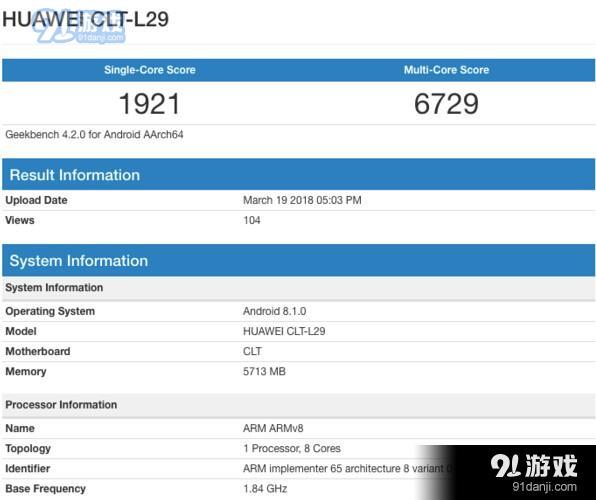Click the Base Frequency label

(x=45, y=489)
